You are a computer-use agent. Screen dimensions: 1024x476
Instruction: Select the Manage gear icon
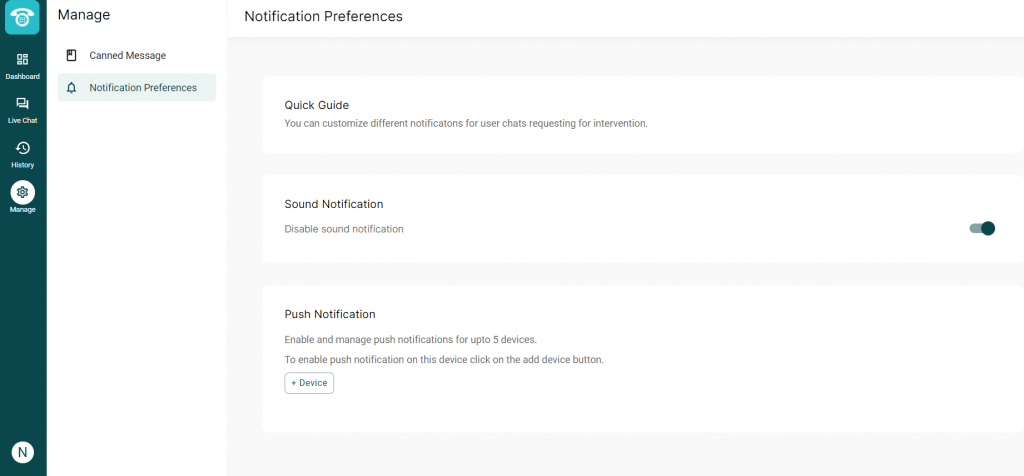pyautogui.click(x=23, y=192)
